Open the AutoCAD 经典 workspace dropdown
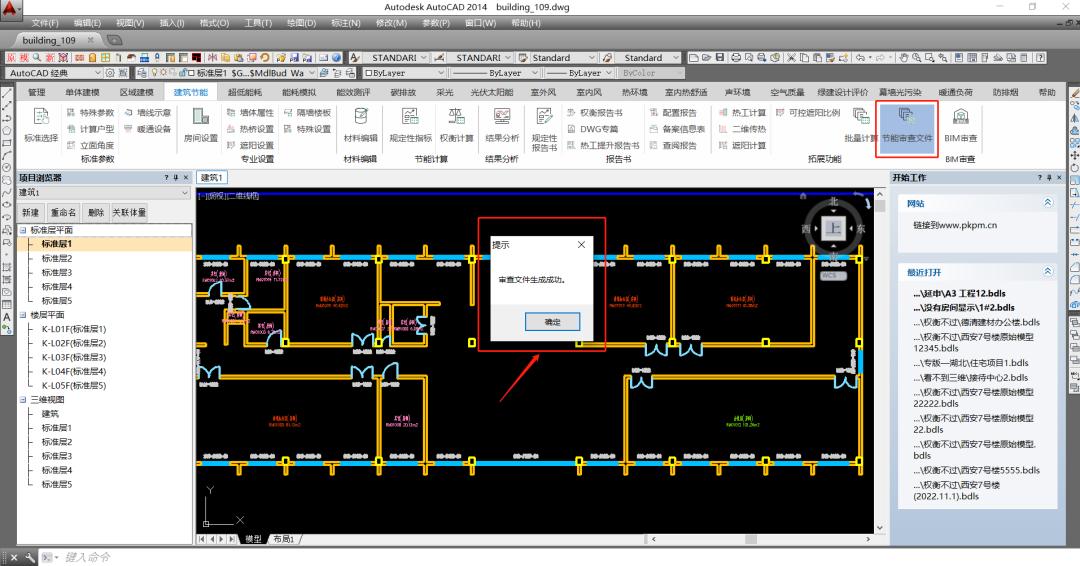 [97, 73]
